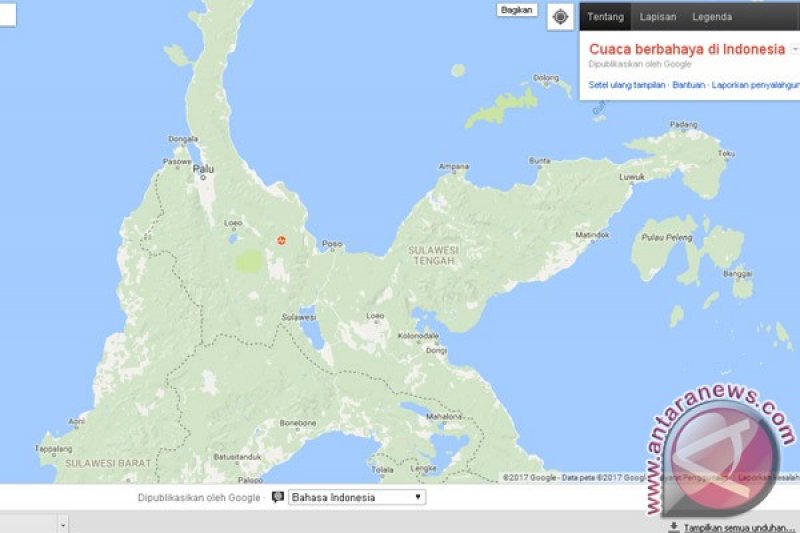Click the my-location target icon

(560, 17)
